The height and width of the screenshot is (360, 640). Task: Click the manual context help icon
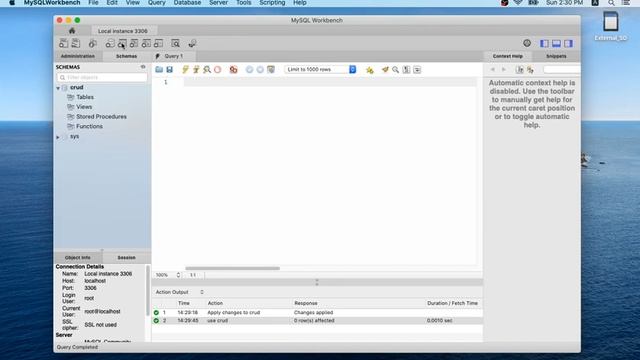[520, 70]
